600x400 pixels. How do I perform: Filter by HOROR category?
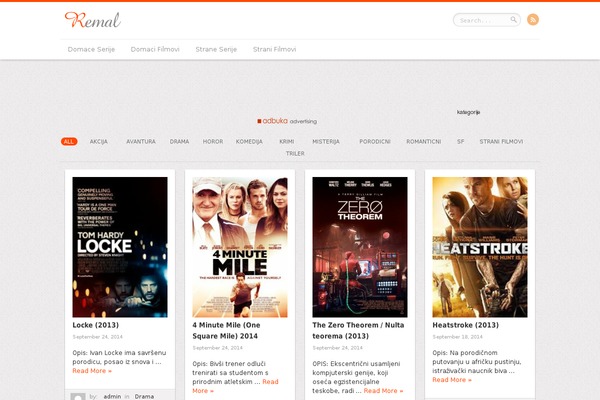point(213,142)
